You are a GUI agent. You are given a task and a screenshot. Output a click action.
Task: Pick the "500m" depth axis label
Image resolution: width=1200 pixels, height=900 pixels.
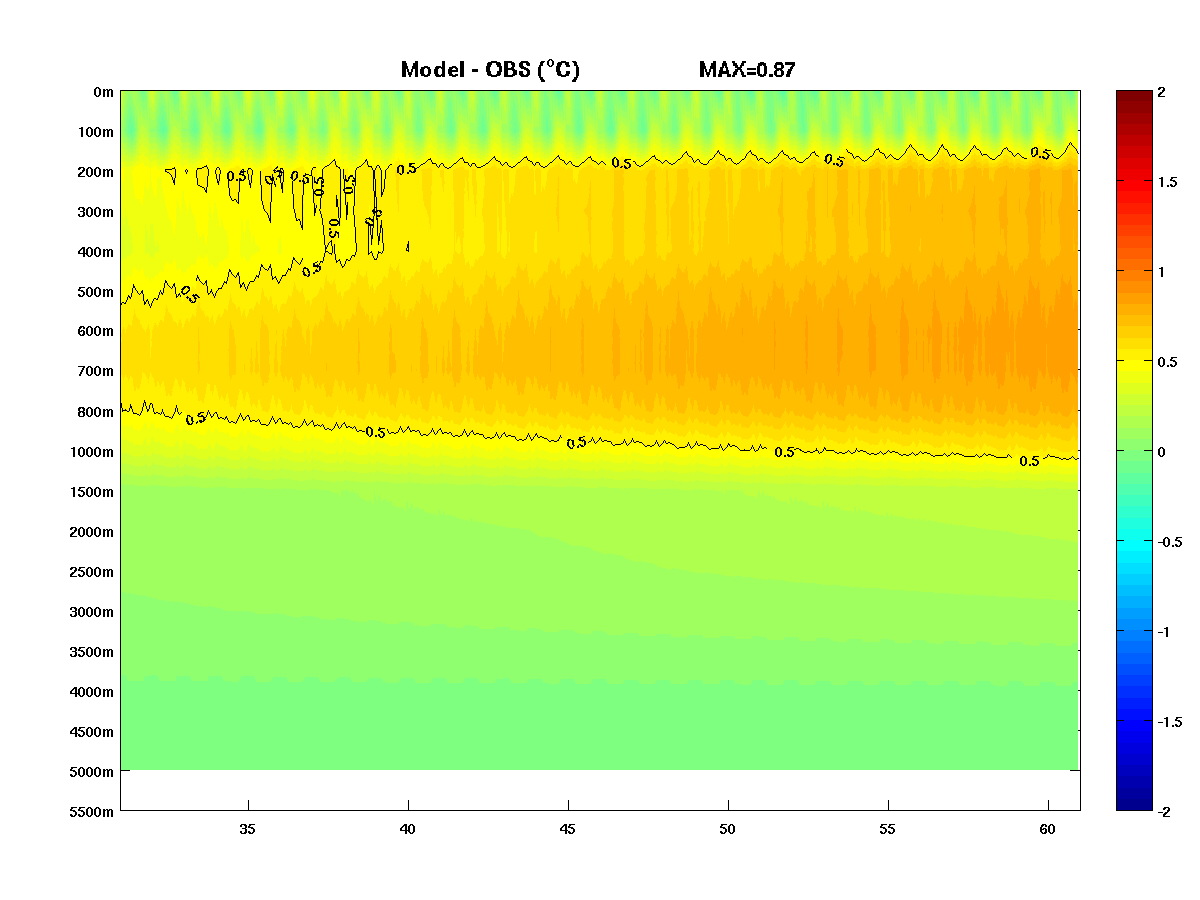[96, 292]
